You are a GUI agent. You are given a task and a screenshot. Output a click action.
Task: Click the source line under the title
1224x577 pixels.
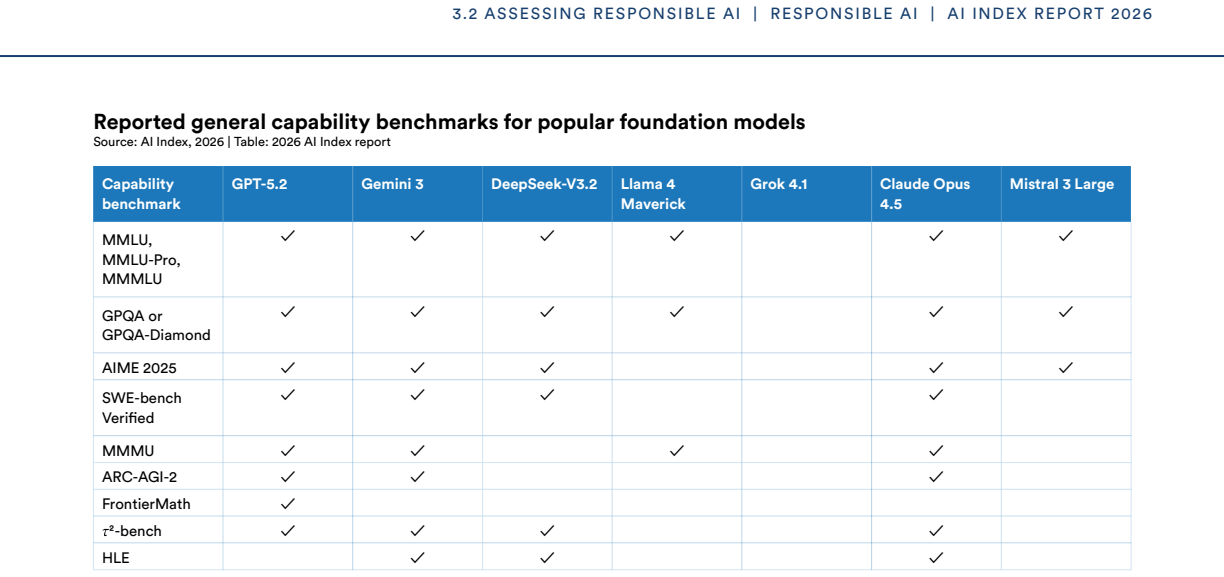(x=242, y=142)
